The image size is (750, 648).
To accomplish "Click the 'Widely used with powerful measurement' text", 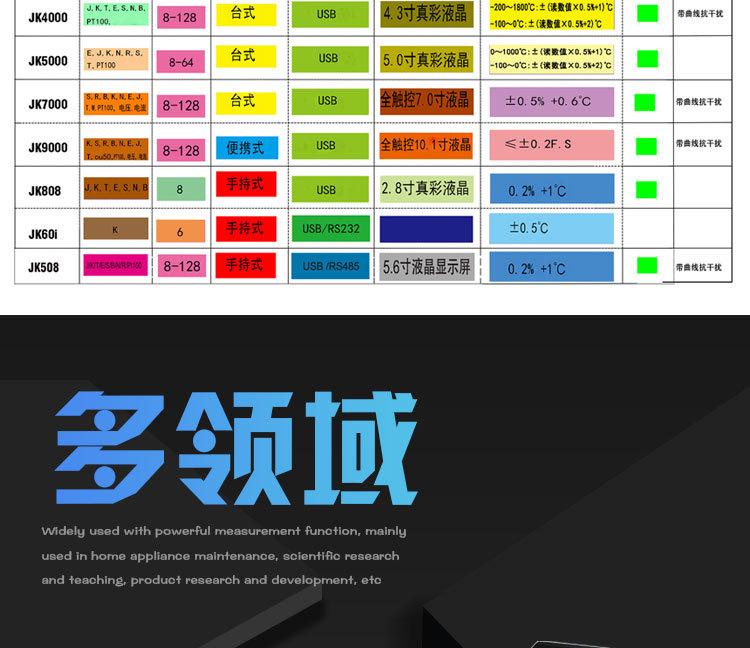I will click(x=224, y=532).
